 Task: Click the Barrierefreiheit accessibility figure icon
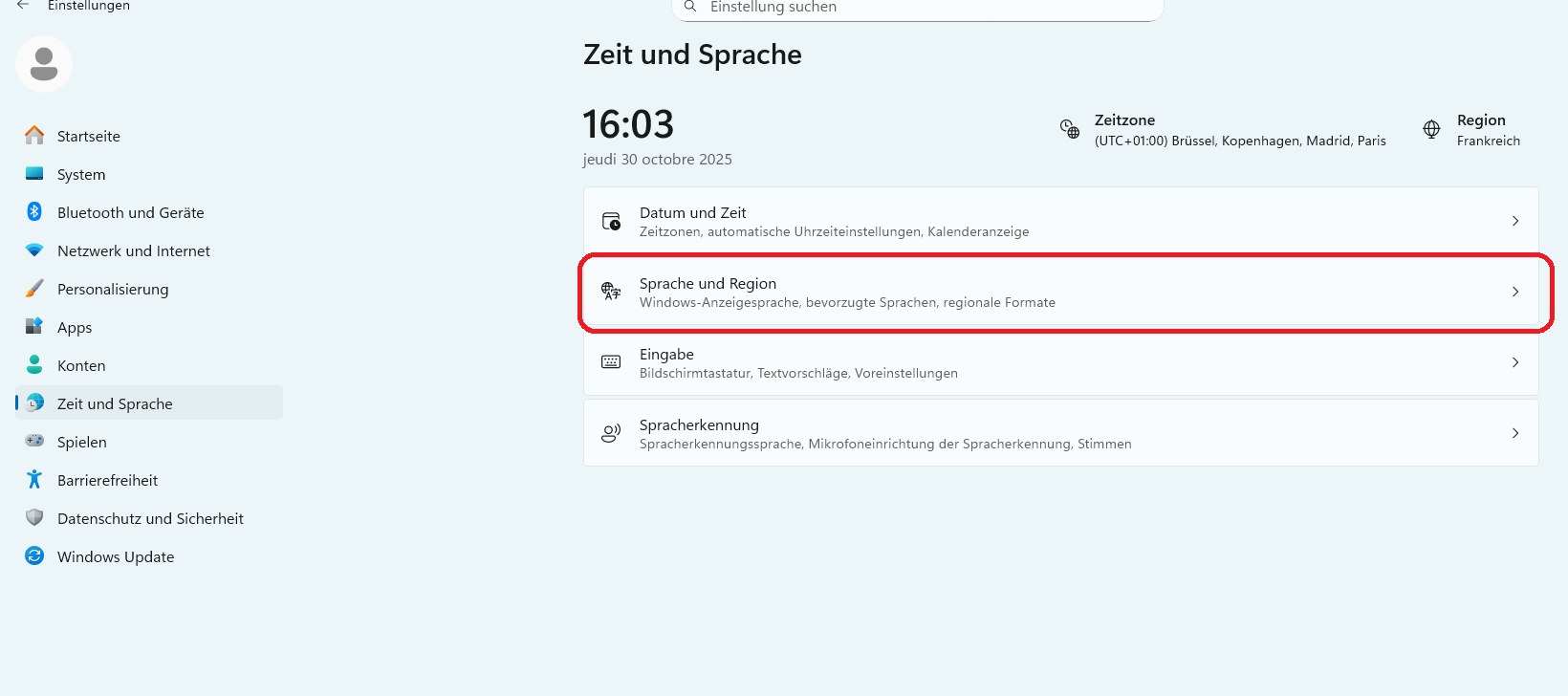34,480
